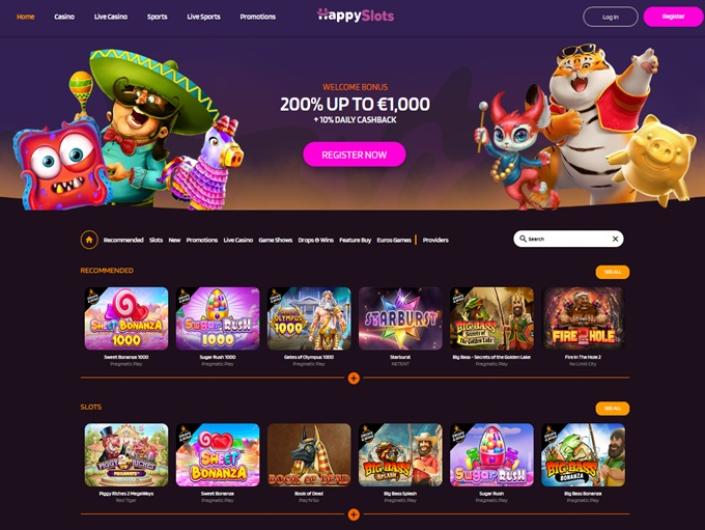The height and width of the screenshot is (530, 705).
Task: Open Fire in the Hole 2 game
Action: coord(583,318)
